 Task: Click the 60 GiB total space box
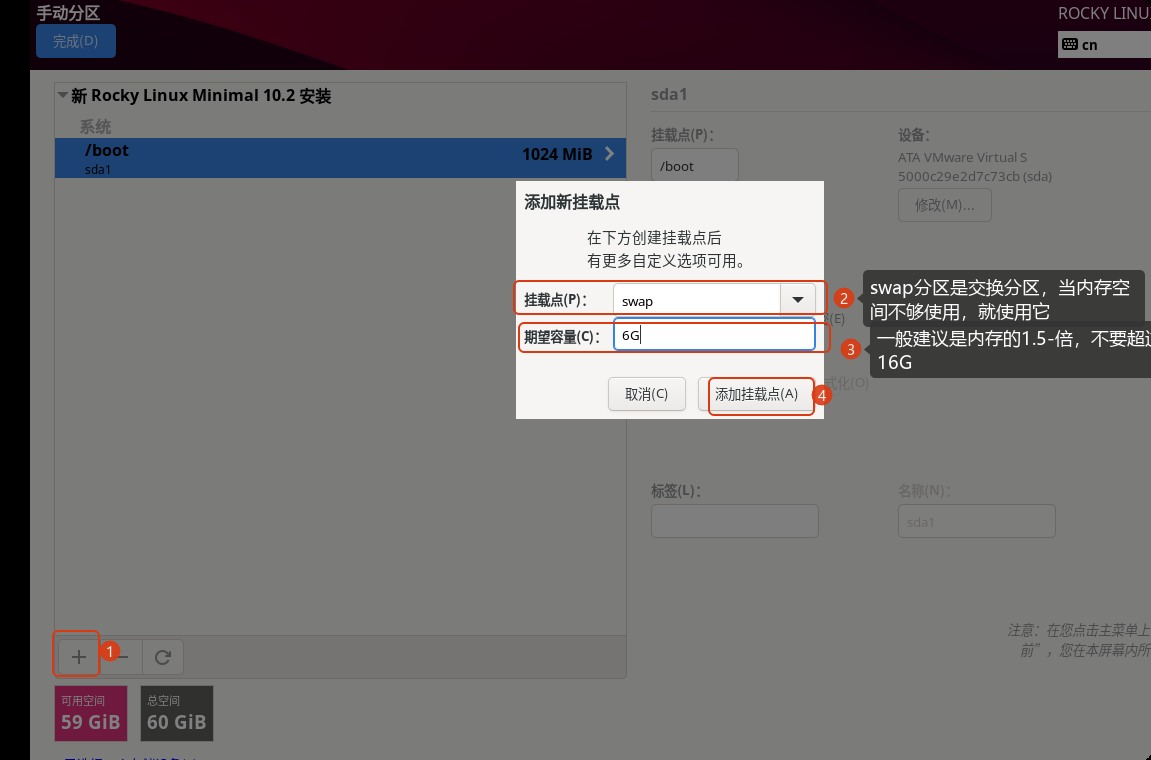[x=177, y=713]
